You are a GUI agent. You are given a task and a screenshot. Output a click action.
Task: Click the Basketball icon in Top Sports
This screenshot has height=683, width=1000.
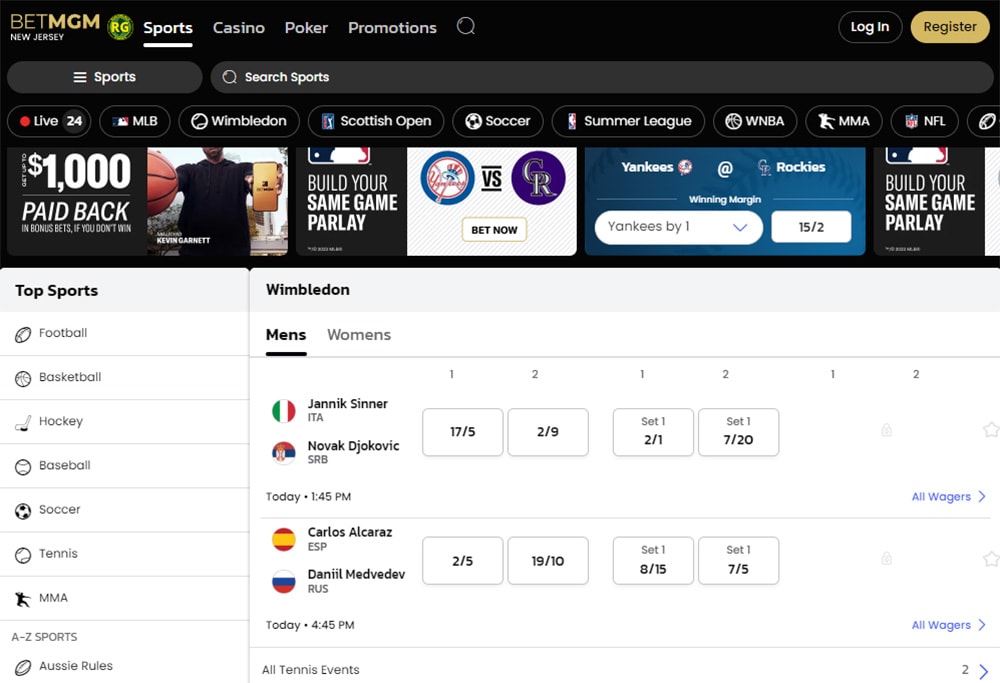(x=23, y=378)
